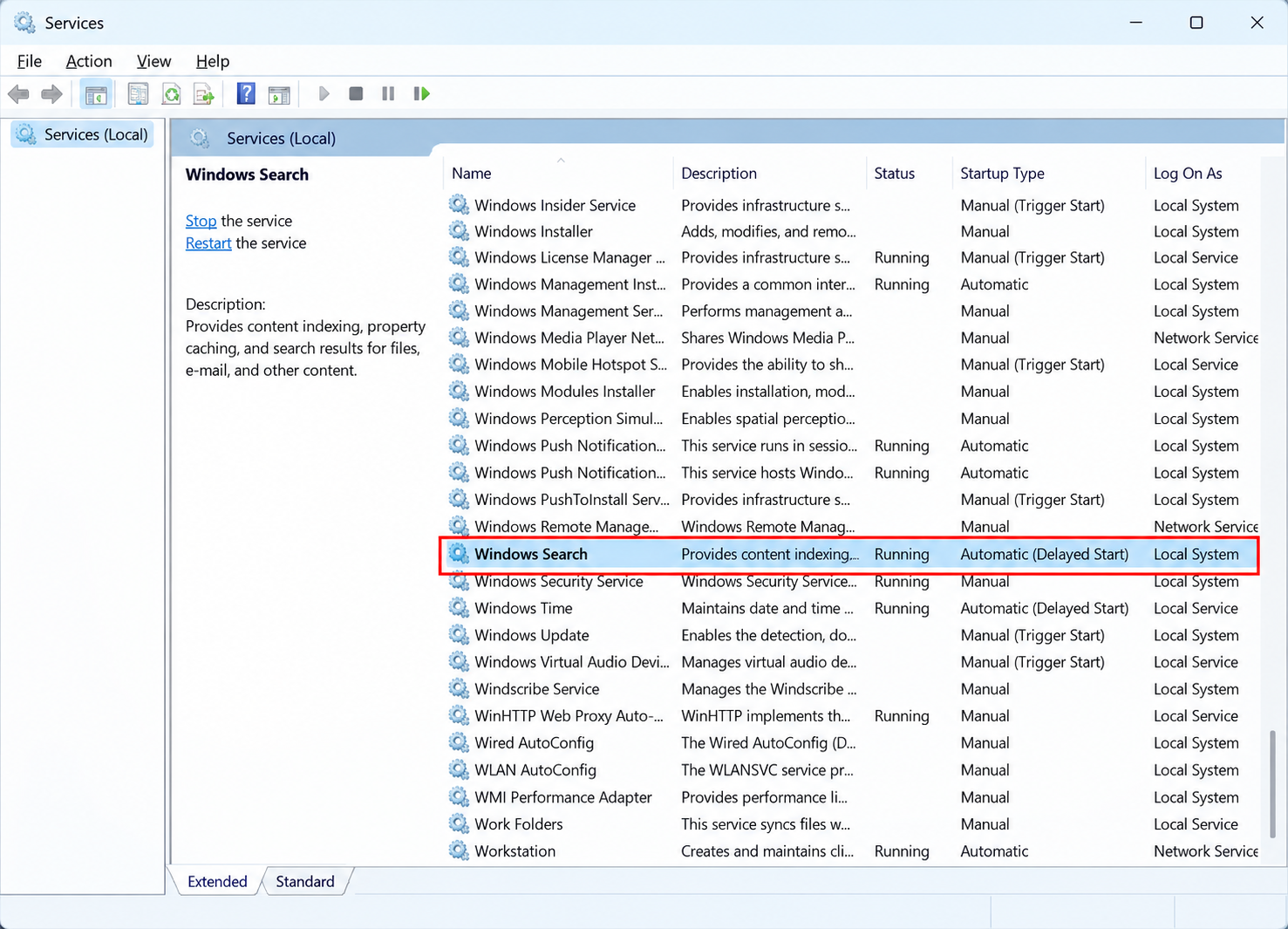Viewport: 1288px width, 929px height.
Task: Switch to the Standard tab
Action: pyautogui.click(x=305, y=881)
